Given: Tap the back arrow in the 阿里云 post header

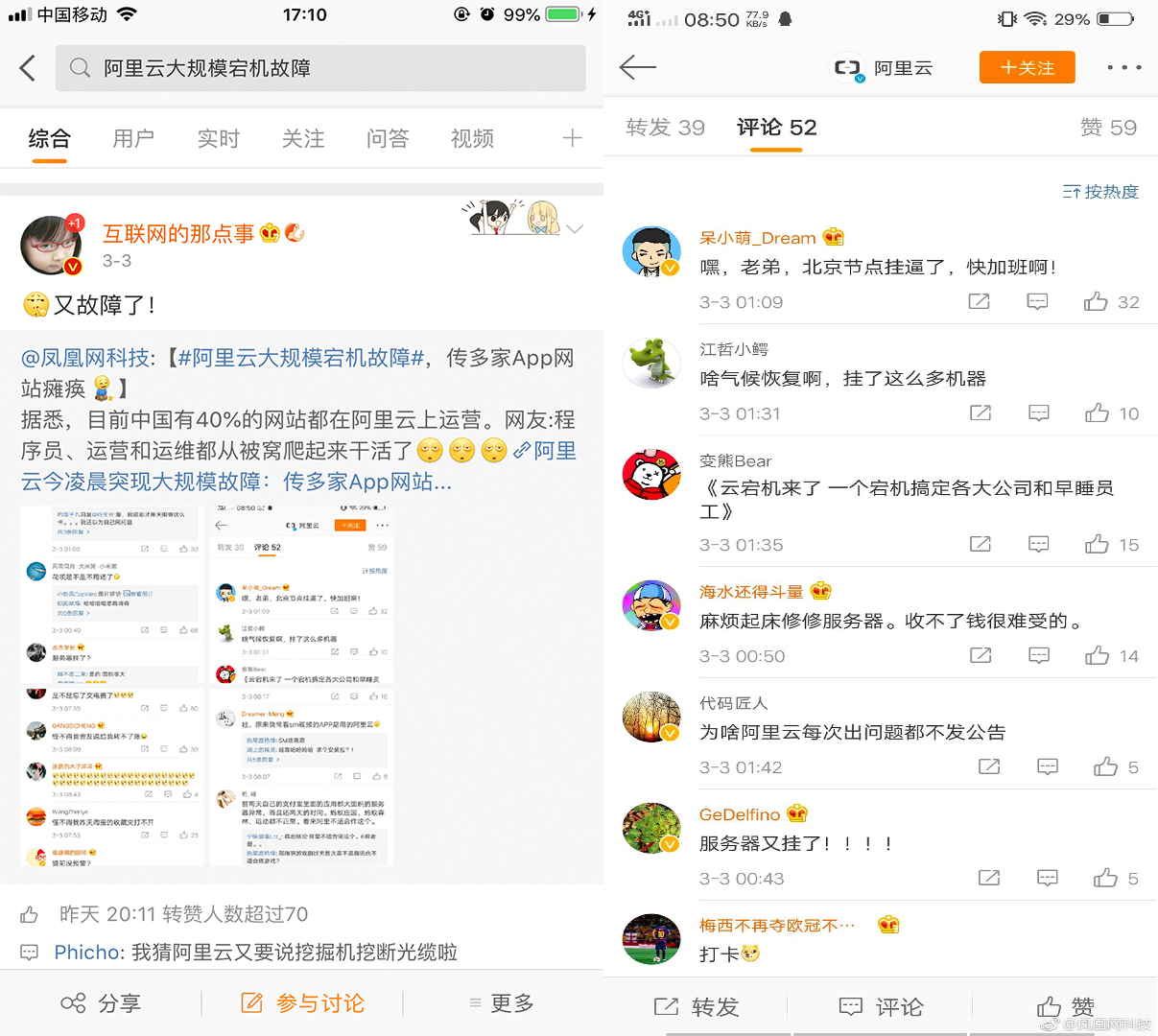Looking at the screenshot, I should tap(637, 67).
